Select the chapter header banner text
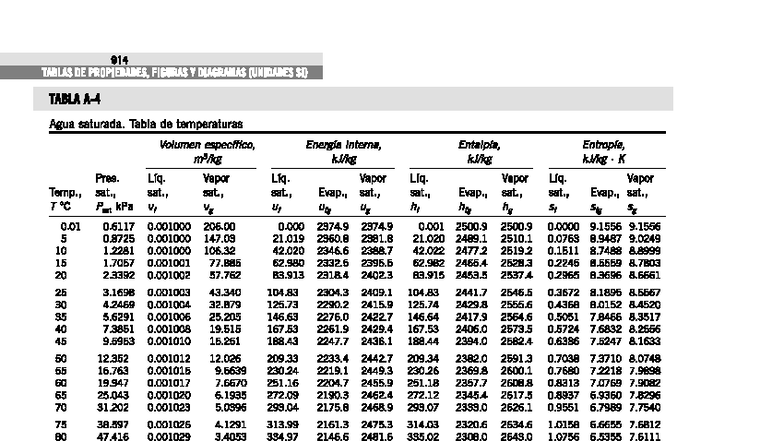The width and height of the screenshot is (784, 441). point(174,72)
